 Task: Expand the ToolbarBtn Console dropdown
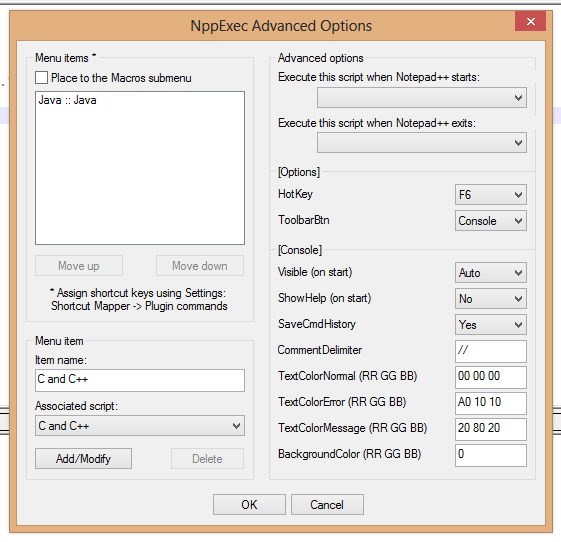(x=491, y=221)
